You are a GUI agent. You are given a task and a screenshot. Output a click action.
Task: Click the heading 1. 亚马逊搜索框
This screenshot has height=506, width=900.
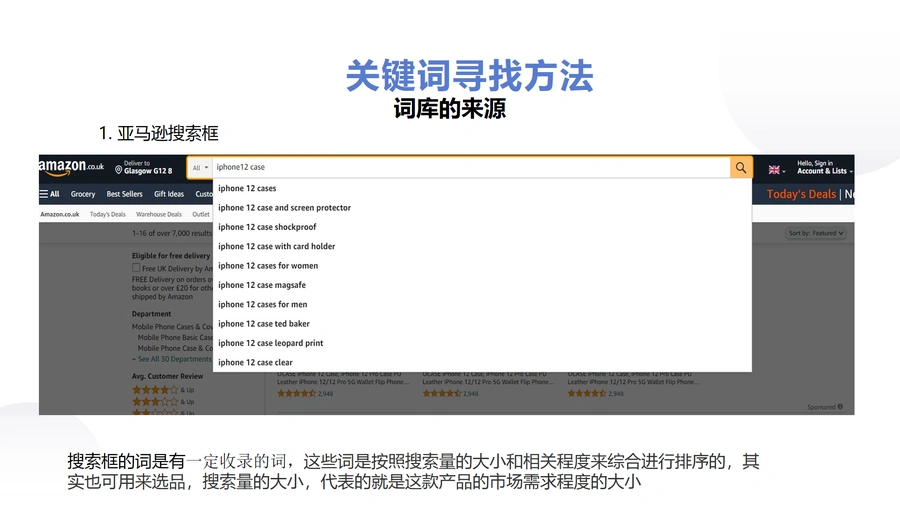(x=158, y=134)
